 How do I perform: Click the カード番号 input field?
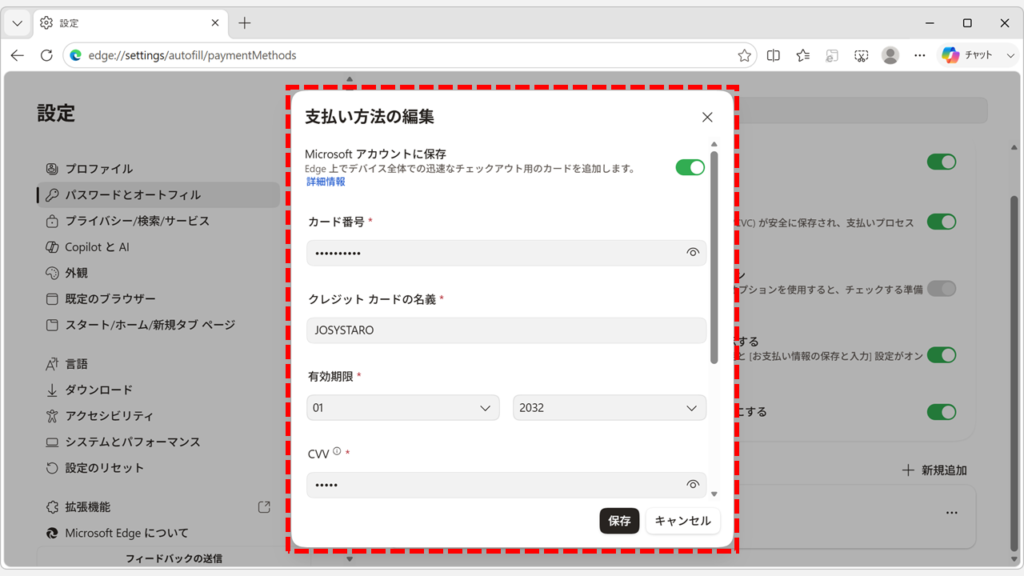[506, 253]
